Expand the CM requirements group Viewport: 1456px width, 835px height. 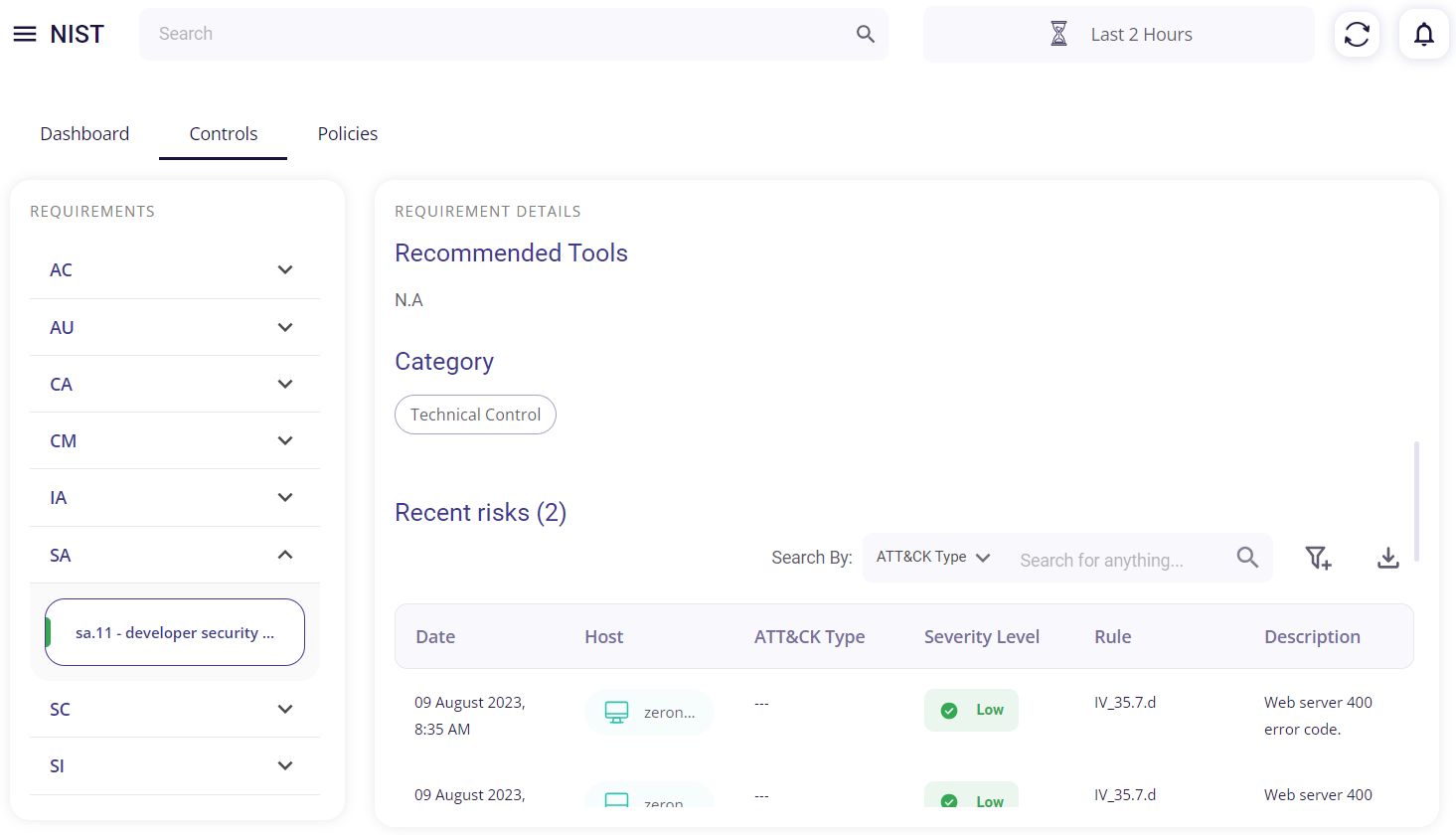pyautogui.click(x=175, y=440)
